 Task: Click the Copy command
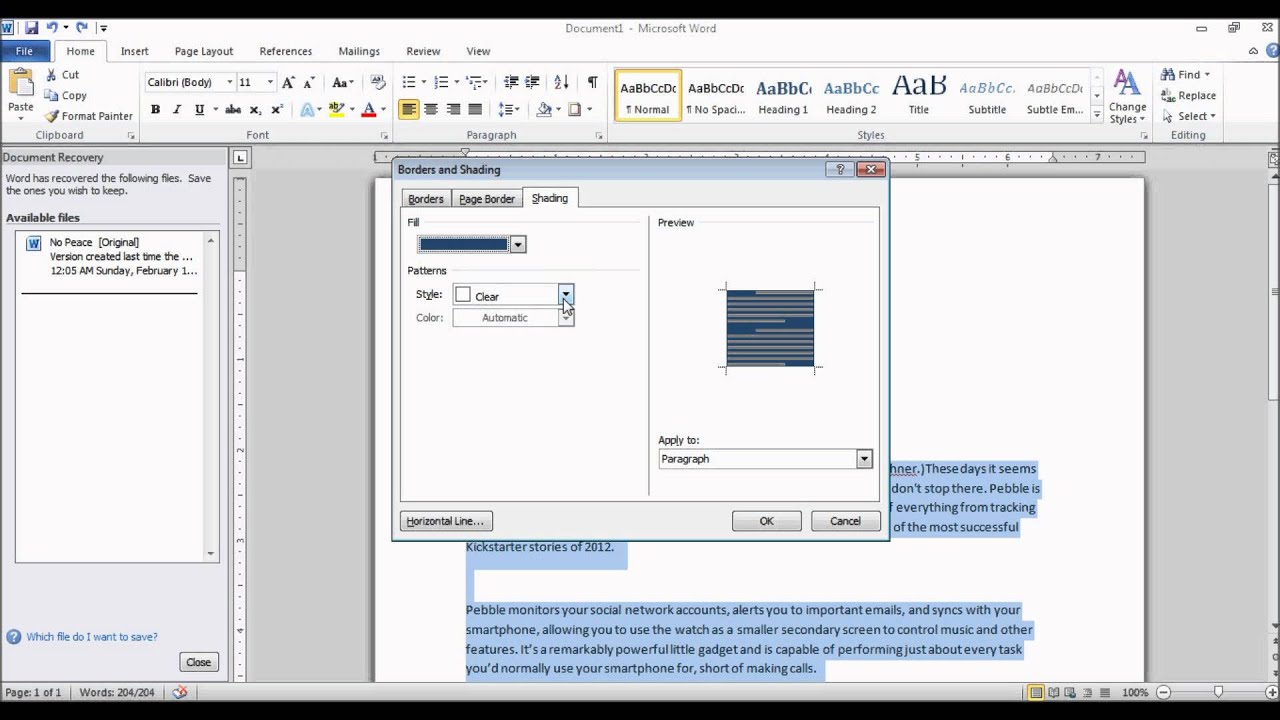65,96
